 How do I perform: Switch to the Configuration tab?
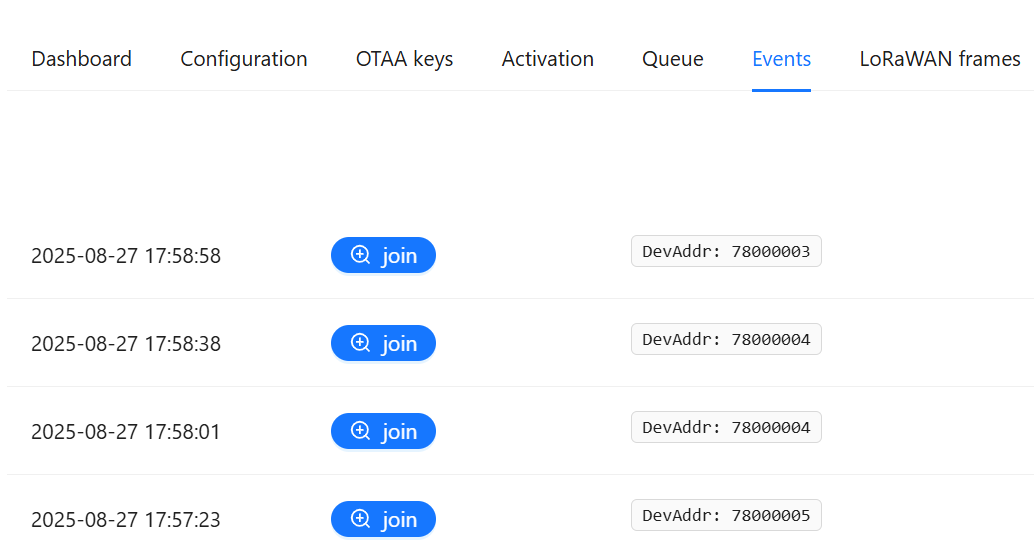(244, 59)
